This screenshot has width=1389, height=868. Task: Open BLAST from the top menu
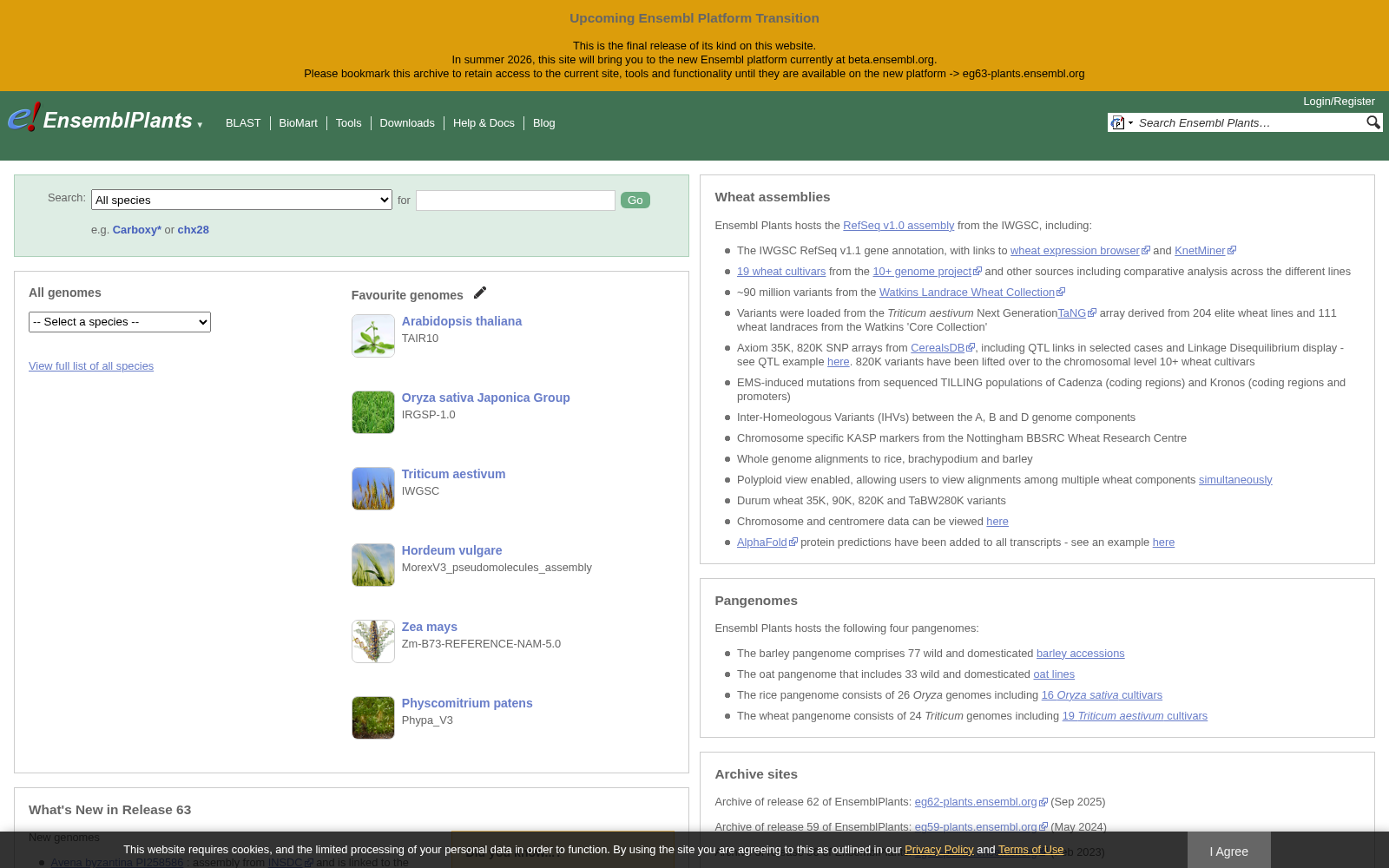[x=243, y=123]
